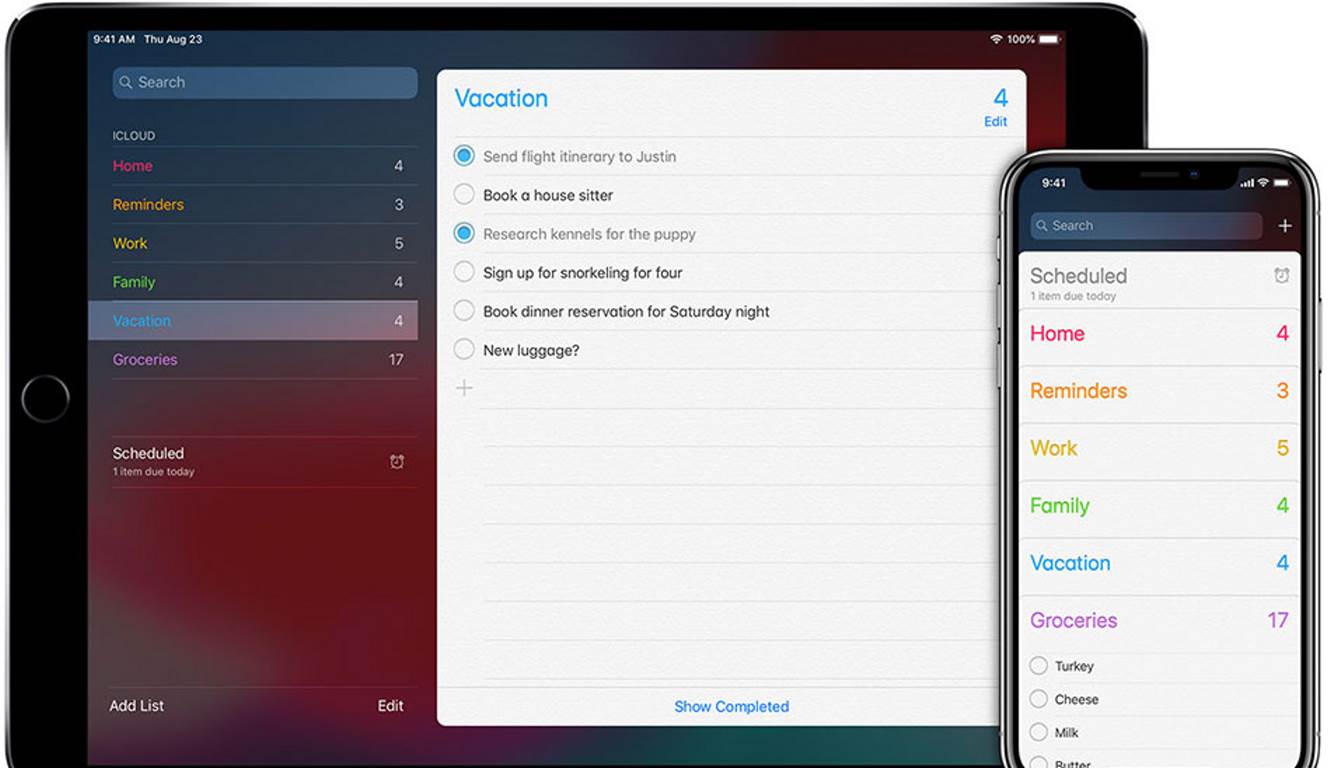Tap Show Completed at bottom of Vacation list
1331x768 pixels.
(731, 706)
